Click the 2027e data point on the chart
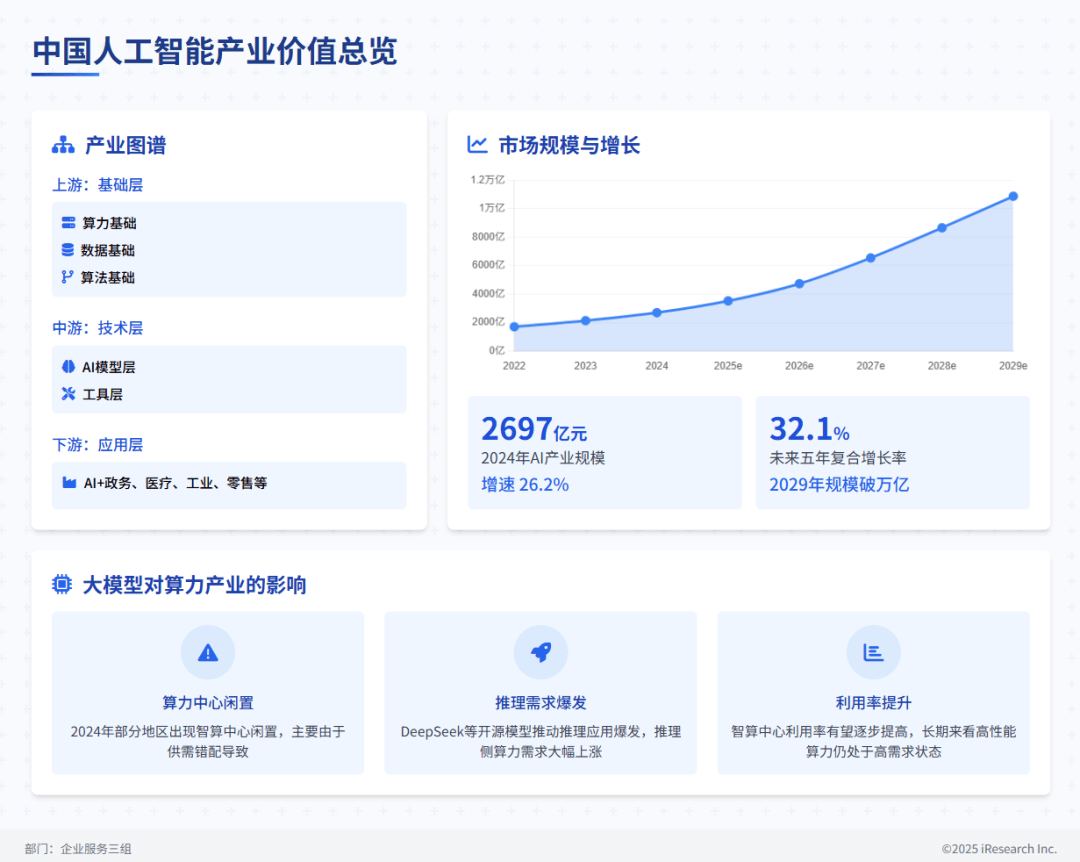Image resolution: width=1080 pixels, height=862 pixels. coord(870,258)
